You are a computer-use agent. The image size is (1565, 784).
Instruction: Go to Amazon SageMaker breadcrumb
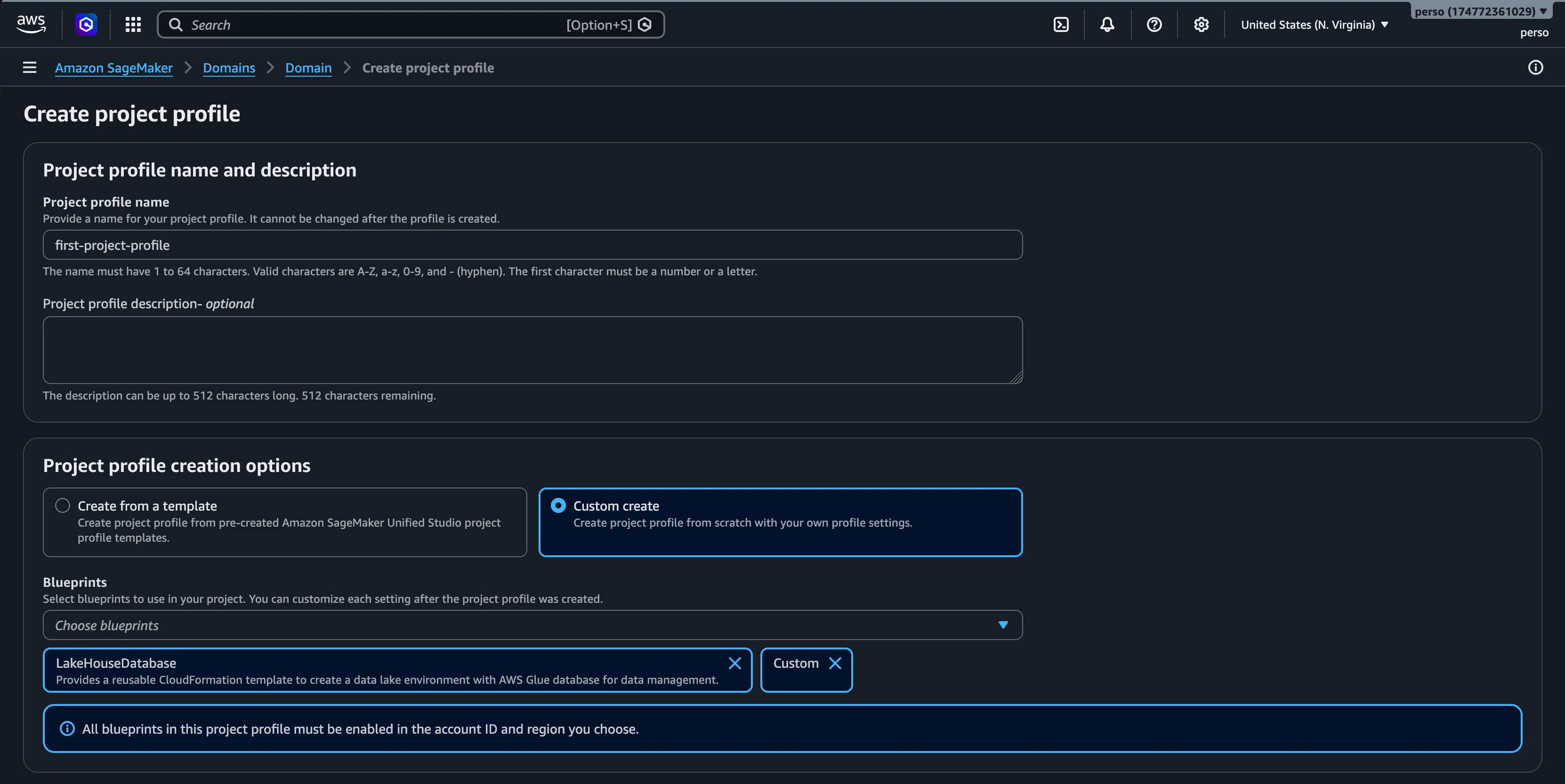pyautogui.click(x=113, y=67)
